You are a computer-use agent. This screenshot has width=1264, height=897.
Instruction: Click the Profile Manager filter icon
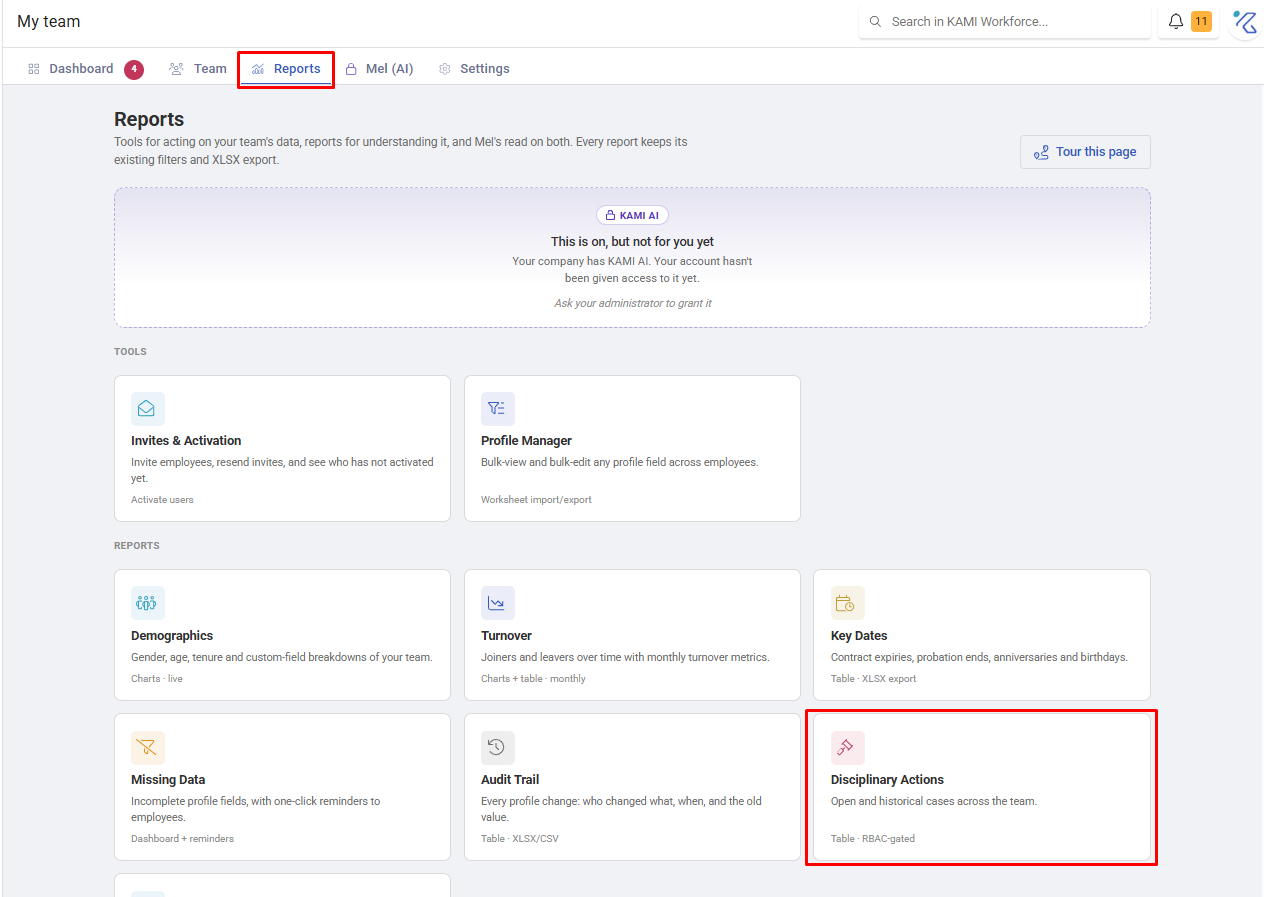[x=498, y=409]
